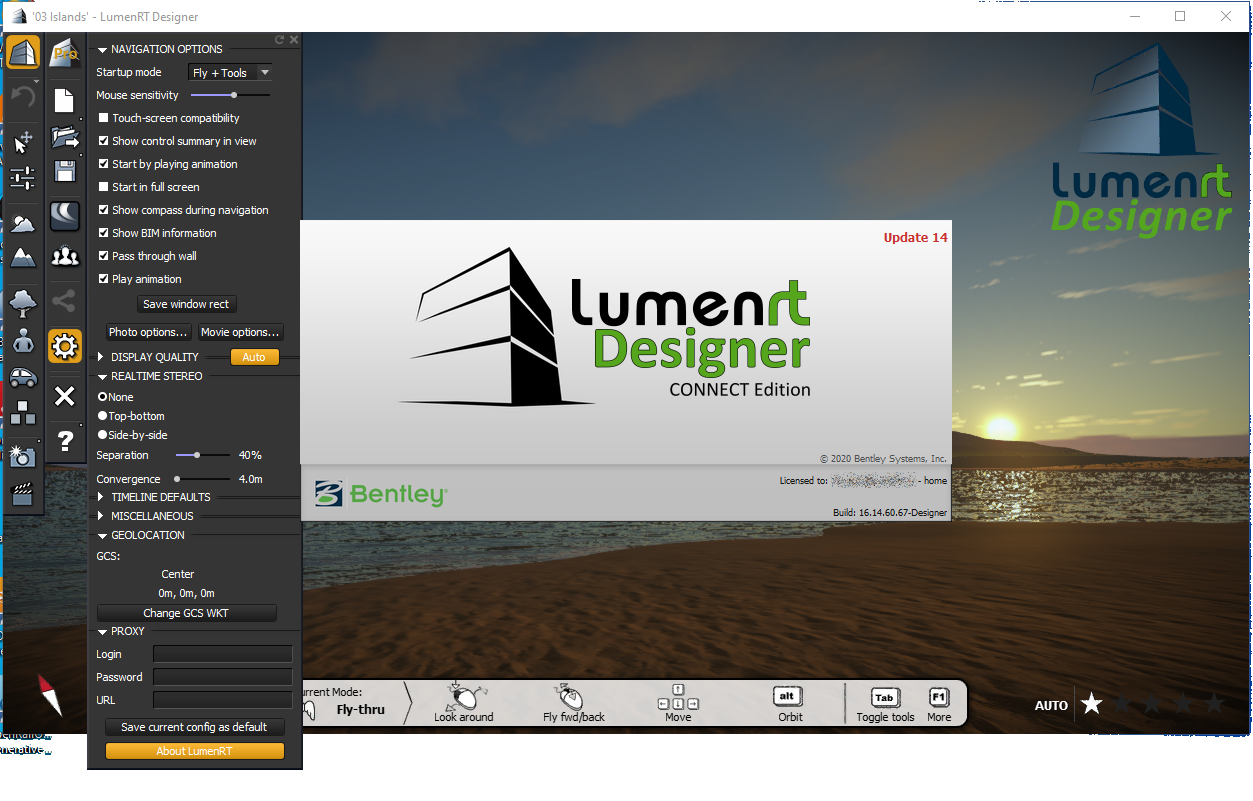Click the greyed share icon
Viewport: 1253px width, 801px height.
(x=65, y=300)
